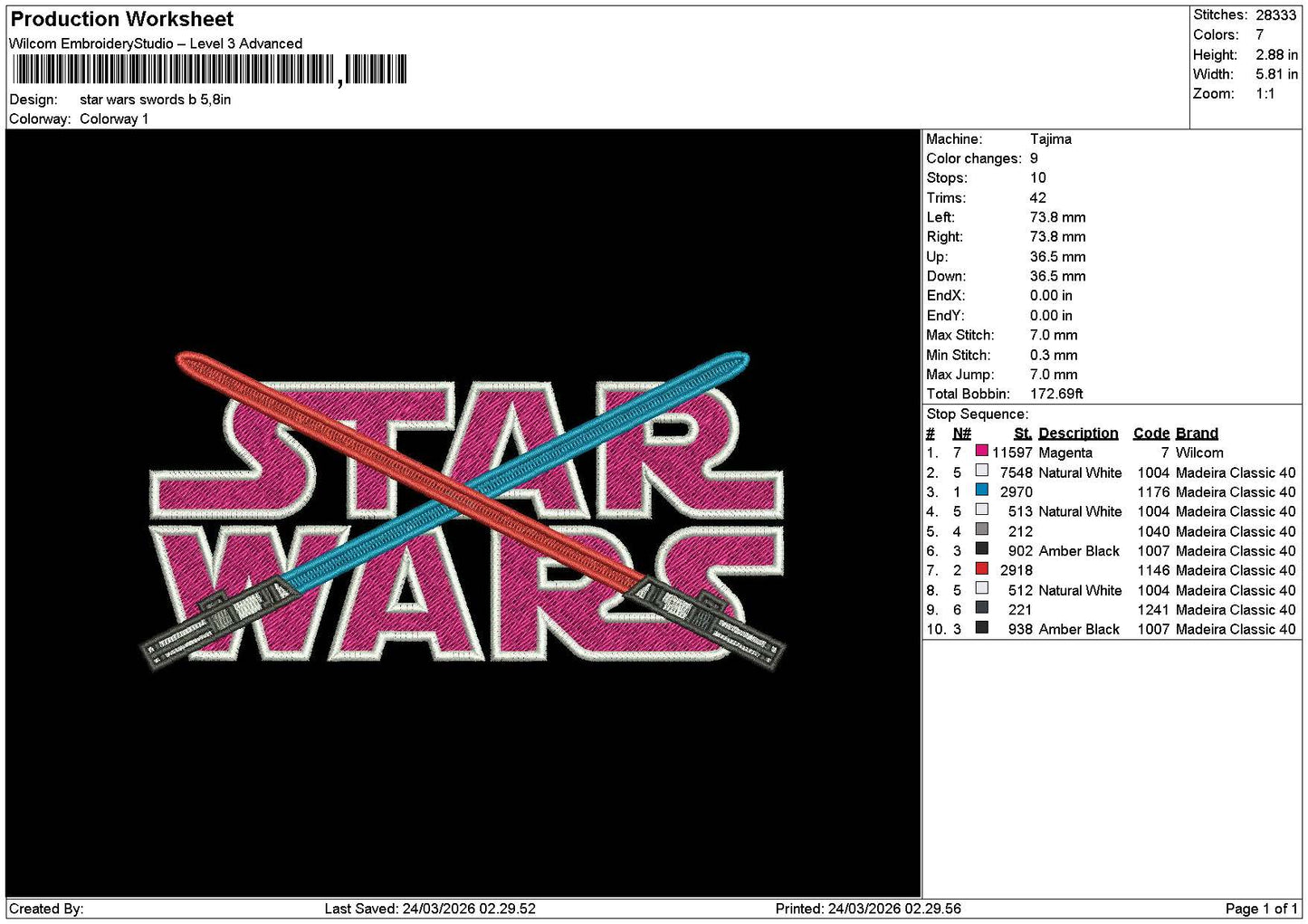Click the Machine value Tajima
The height and width of the screenshot is (924, 1308).
1051,139
